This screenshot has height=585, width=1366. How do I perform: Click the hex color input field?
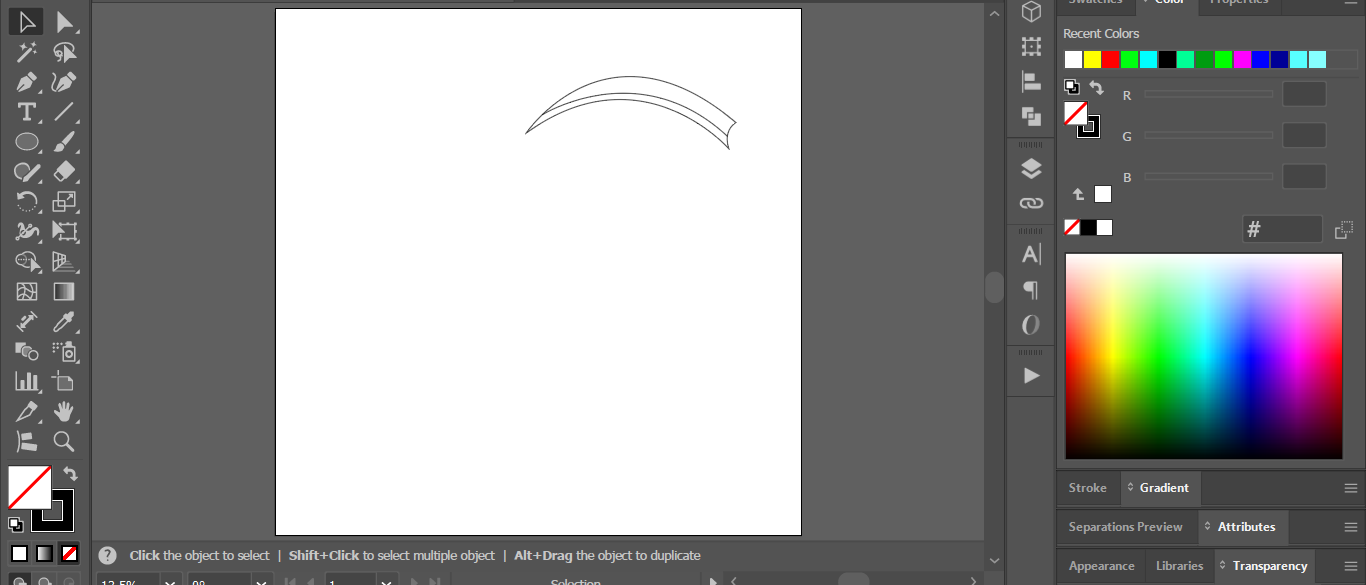[1283, 229]
